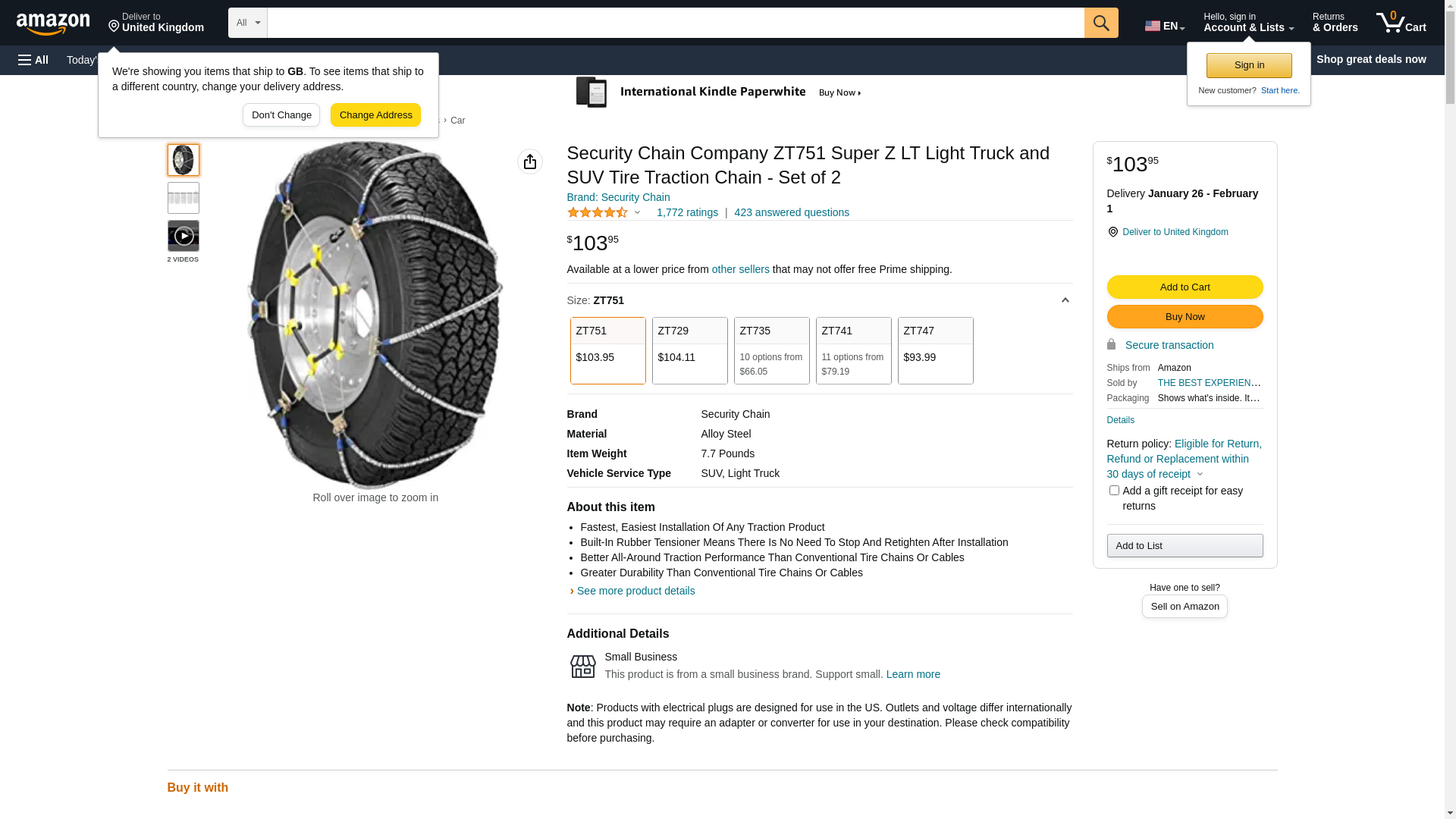Open Returns & Orders
The image size is (1456, 819).
[x=1335, y=23]
